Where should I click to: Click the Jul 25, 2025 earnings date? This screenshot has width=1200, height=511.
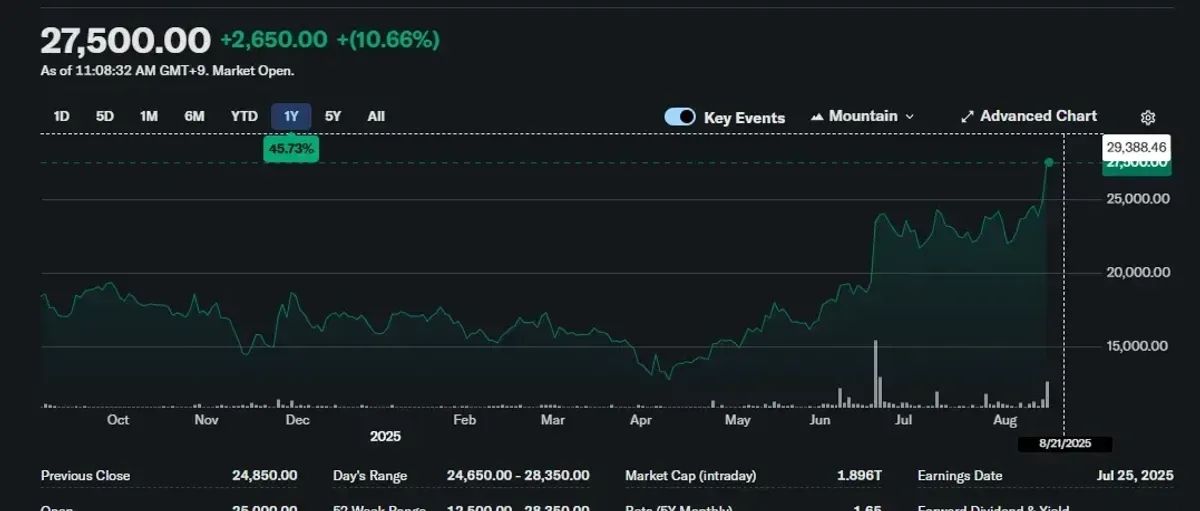(x=1133, y=475)
